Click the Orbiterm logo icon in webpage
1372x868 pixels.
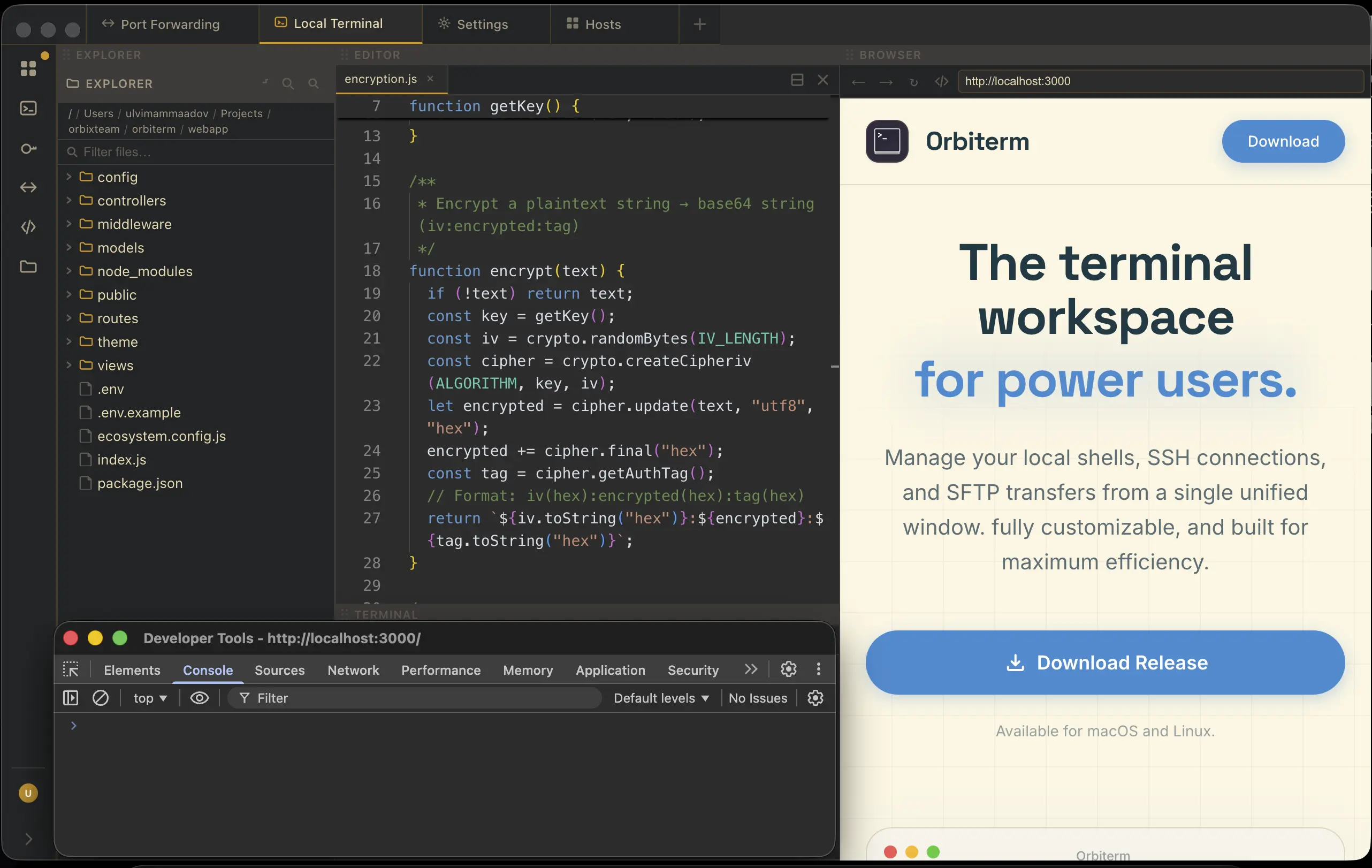point(887,141)
